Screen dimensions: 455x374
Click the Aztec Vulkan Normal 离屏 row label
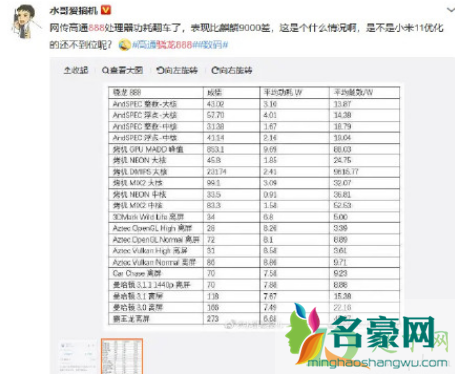tap(154, 262)
